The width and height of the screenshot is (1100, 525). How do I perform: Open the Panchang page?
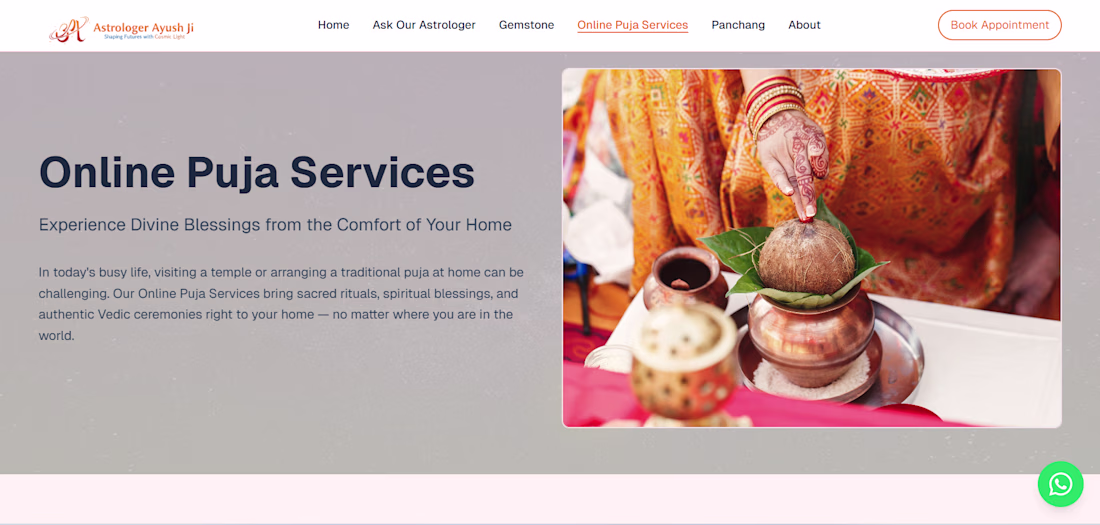(x=738, y=25)
